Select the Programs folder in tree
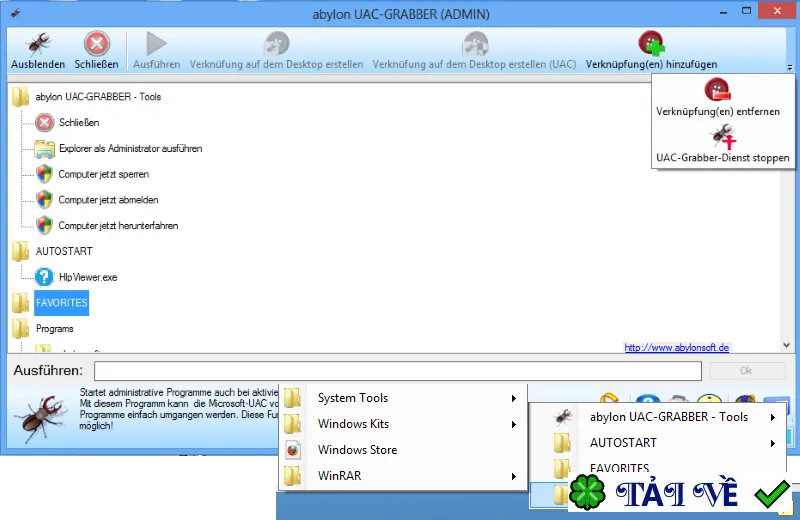800x520 pixels. pyautogui.click(x=55, y=329)
